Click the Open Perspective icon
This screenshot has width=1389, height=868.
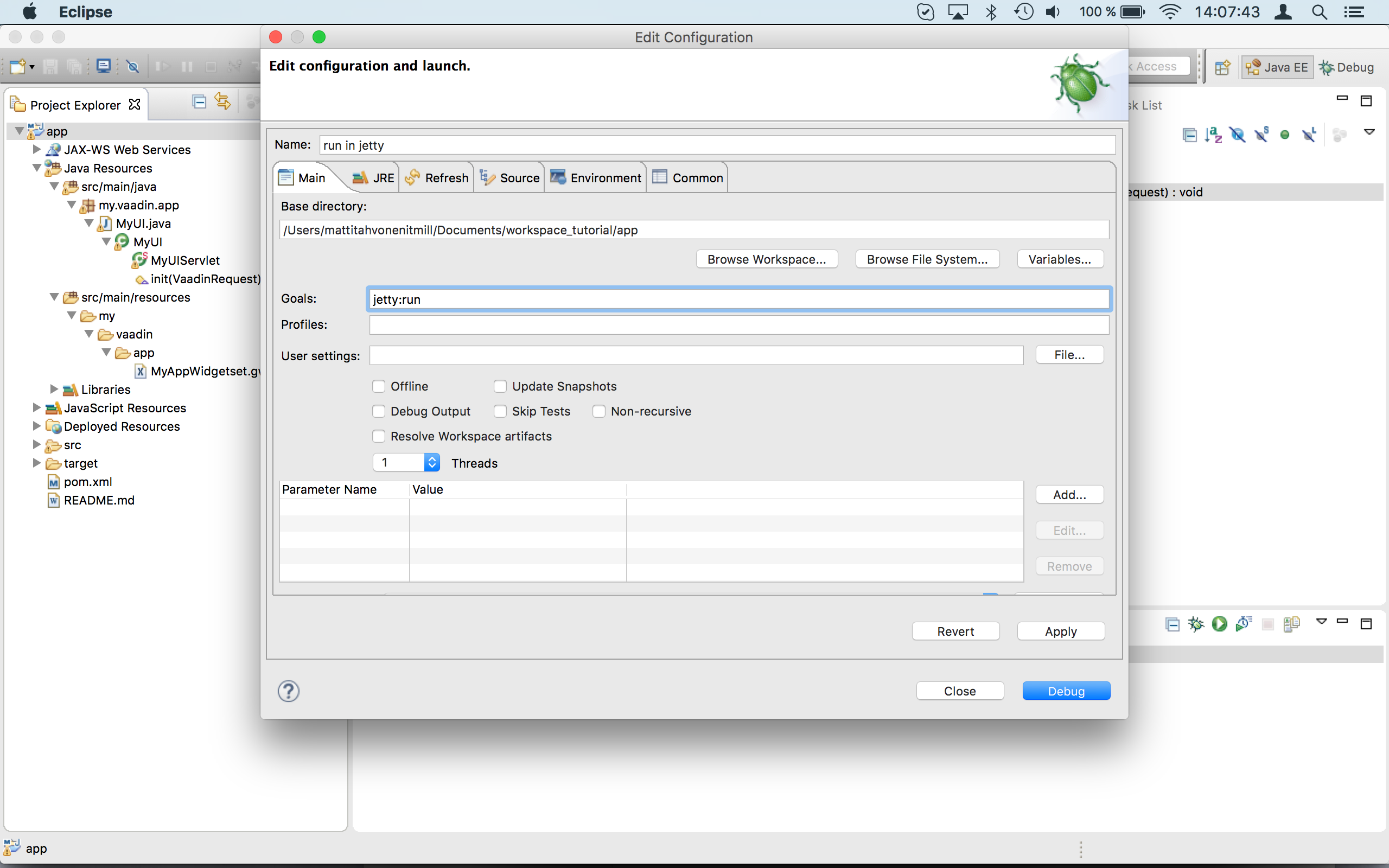click(x=1222, y=67)
